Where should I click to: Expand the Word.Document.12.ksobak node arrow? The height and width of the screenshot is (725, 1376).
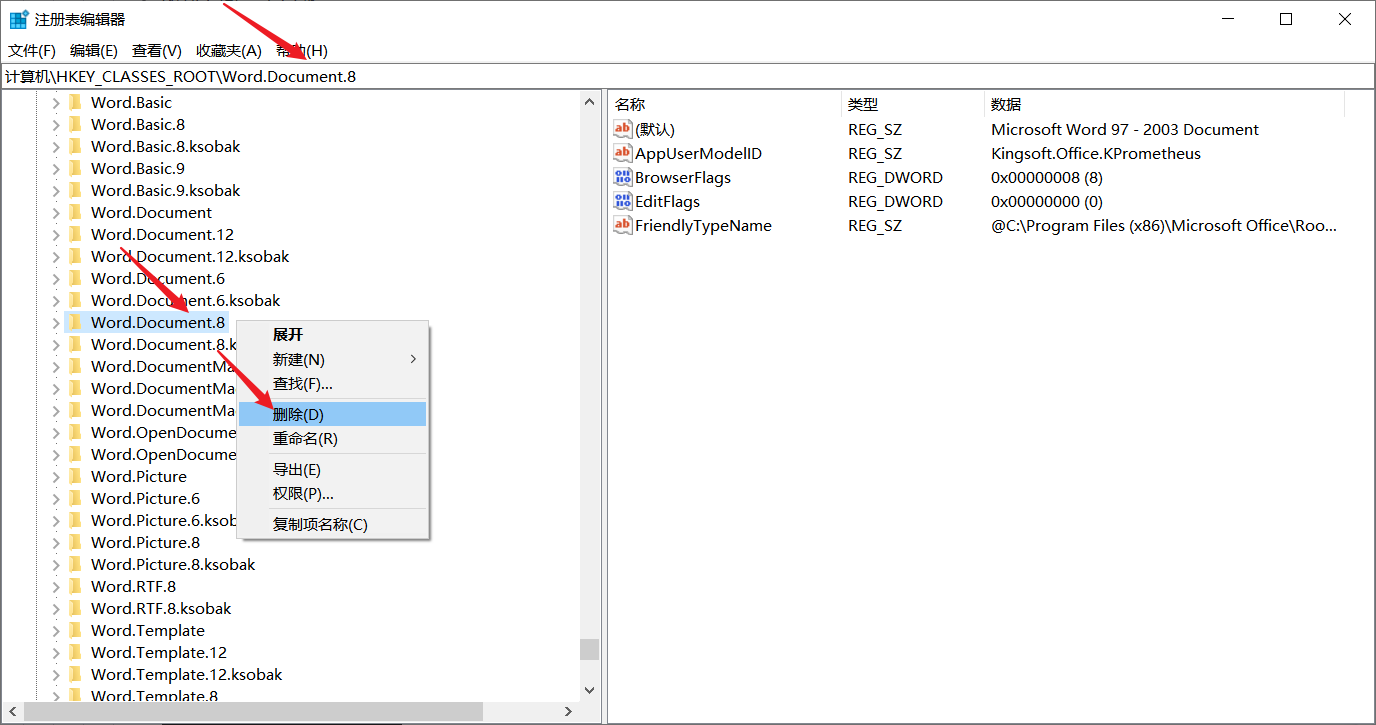pyautogui.click(x=56, y=256)
